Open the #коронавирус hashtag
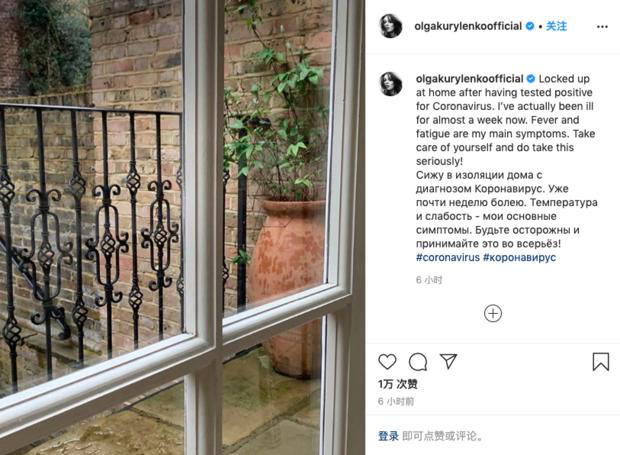The width and height of the screenshot is (620, 455). 520,257
